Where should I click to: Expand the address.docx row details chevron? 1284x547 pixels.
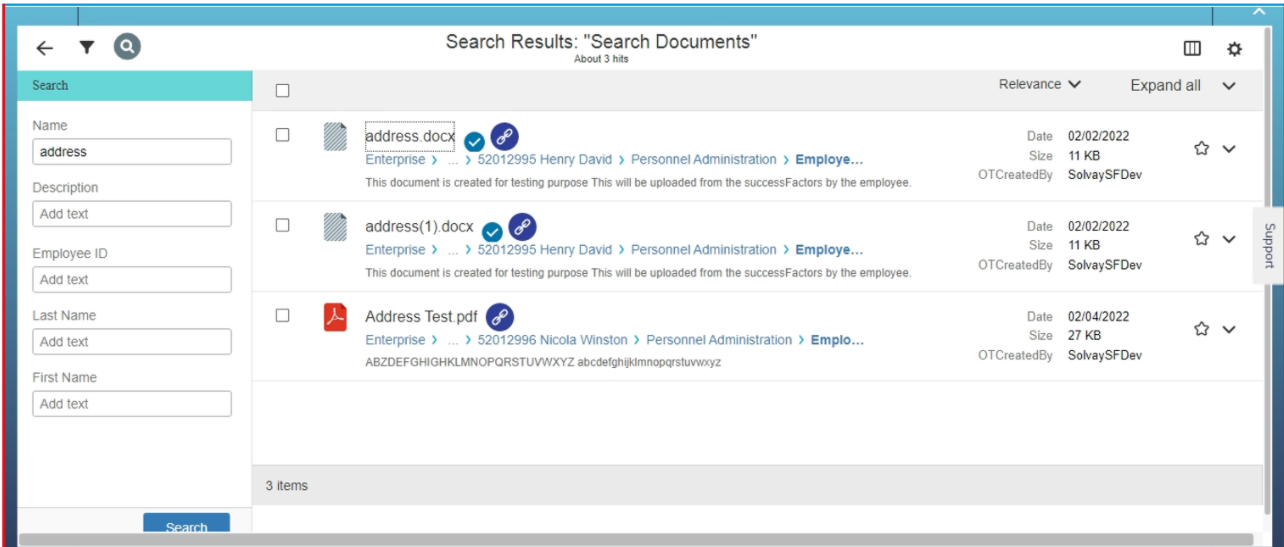point(1230,149)
